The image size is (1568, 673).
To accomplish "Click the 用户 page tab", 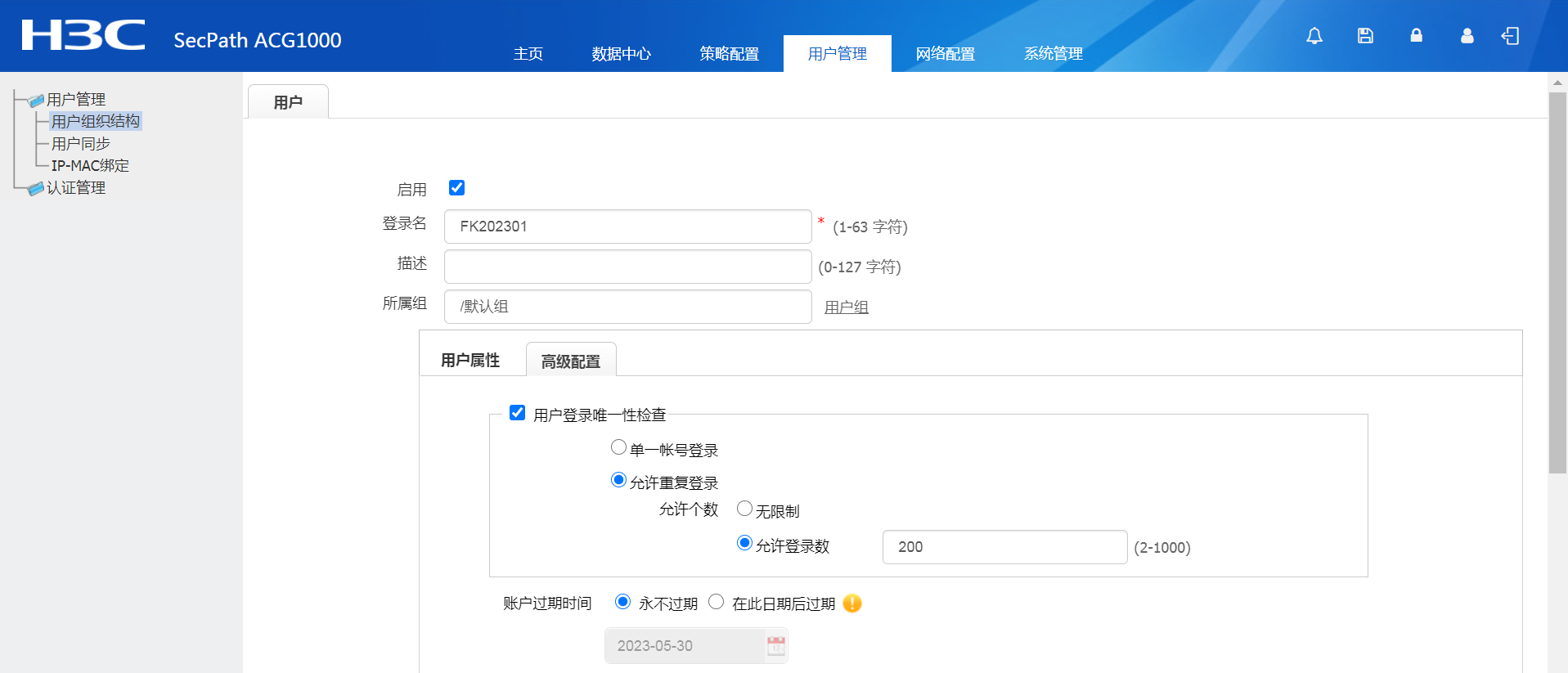I will [288, 102].
